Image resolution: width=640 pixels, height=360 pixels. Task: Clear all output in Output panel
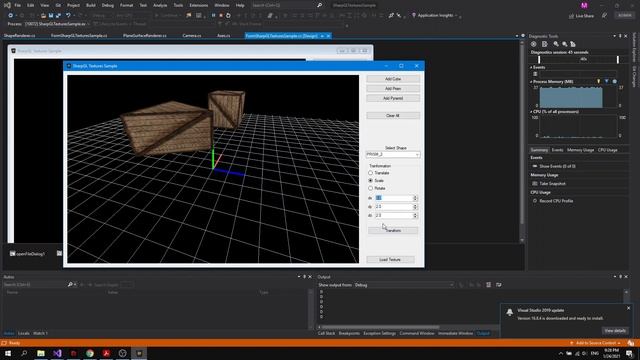pos(489,285)
